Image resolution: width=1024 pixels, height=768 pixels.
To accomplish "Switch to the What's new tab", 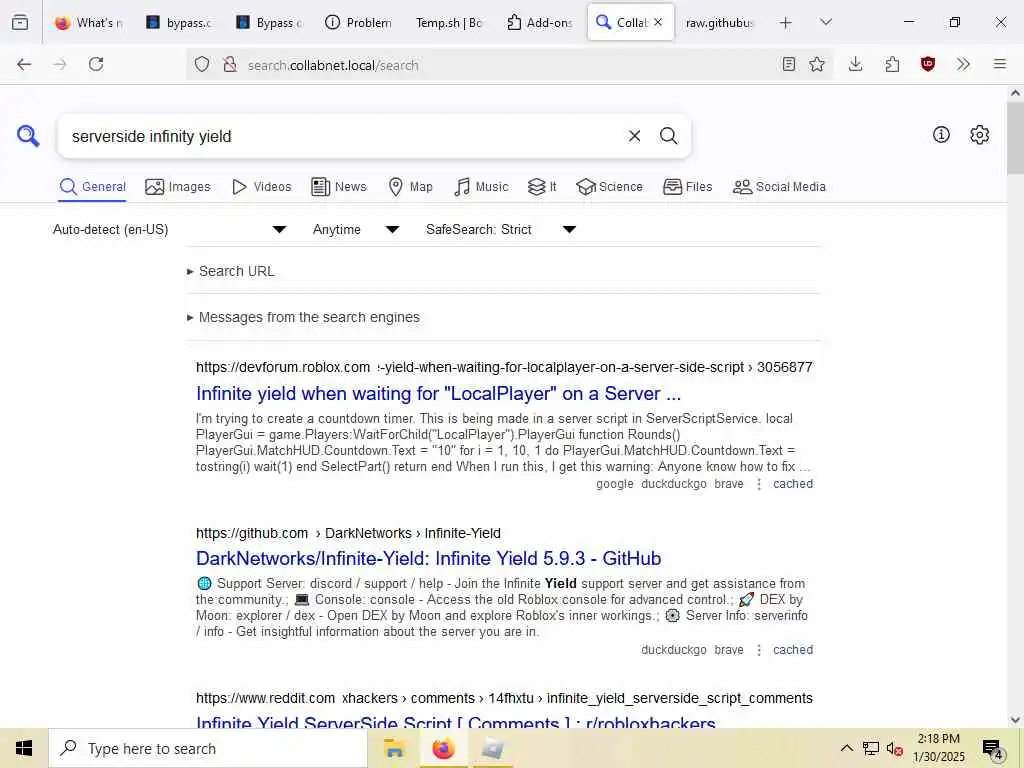I will pos(88,23).
